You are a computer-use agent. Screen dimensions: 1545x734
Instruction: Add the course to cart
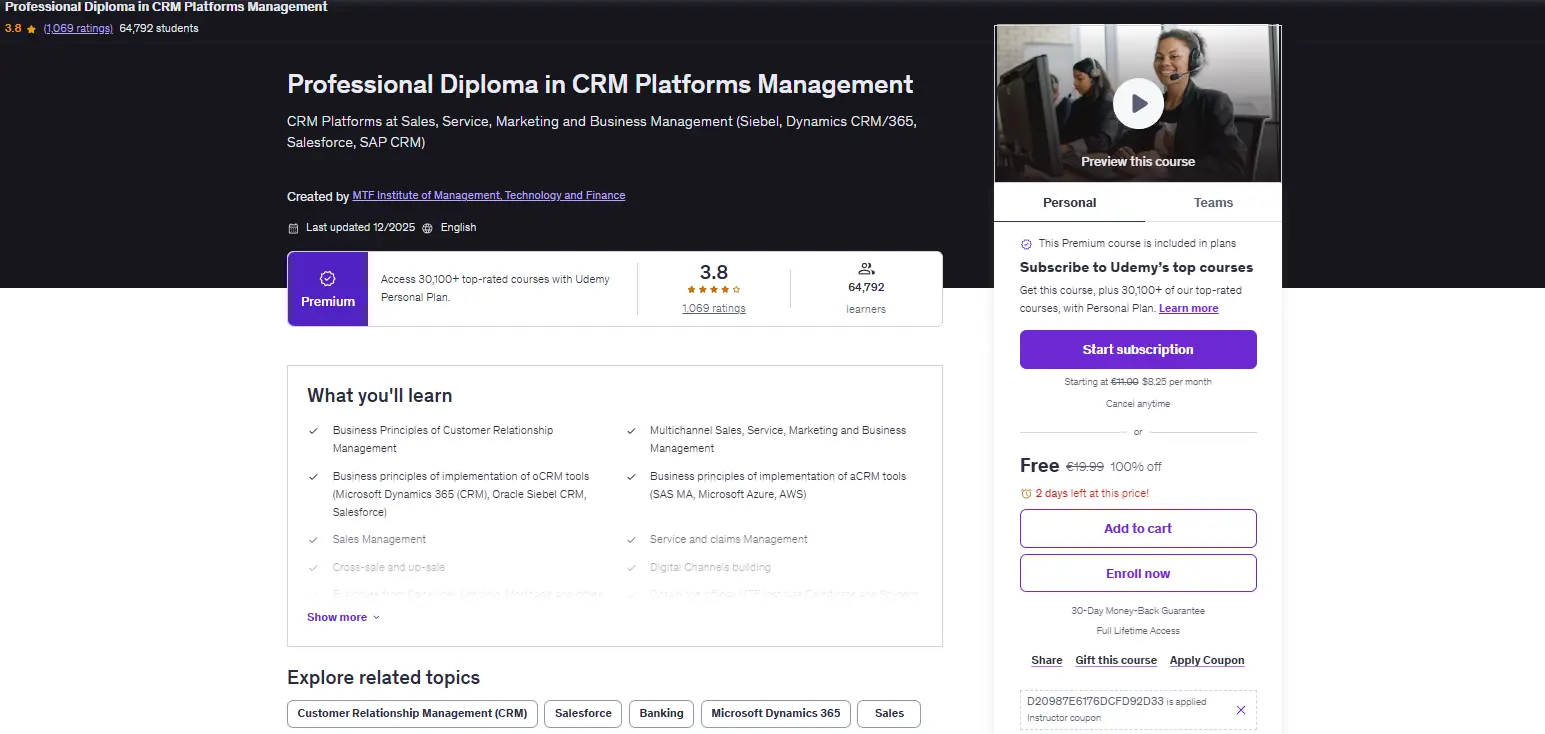(x=1138, y=528)
